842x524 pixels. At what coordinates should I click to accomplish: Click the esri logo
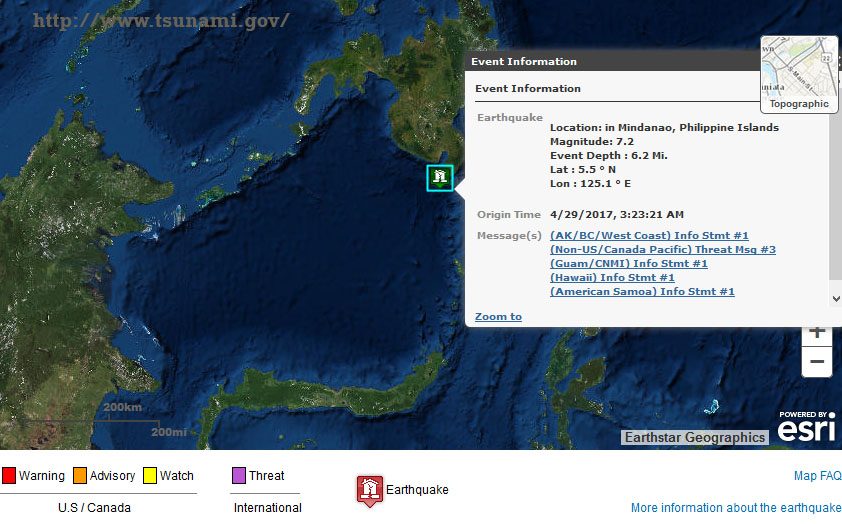coord(807,426)
